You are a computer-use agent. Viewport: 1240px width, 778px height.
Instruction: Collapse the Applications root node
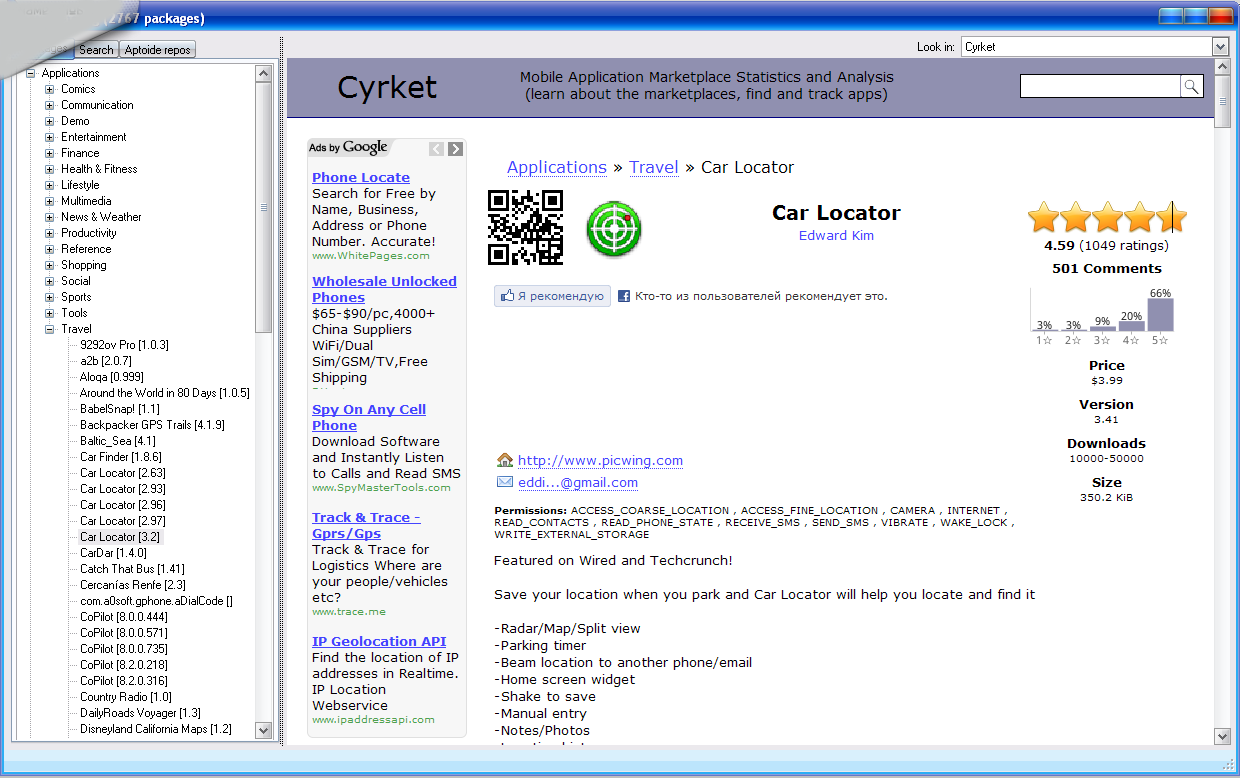coord(31,73)
